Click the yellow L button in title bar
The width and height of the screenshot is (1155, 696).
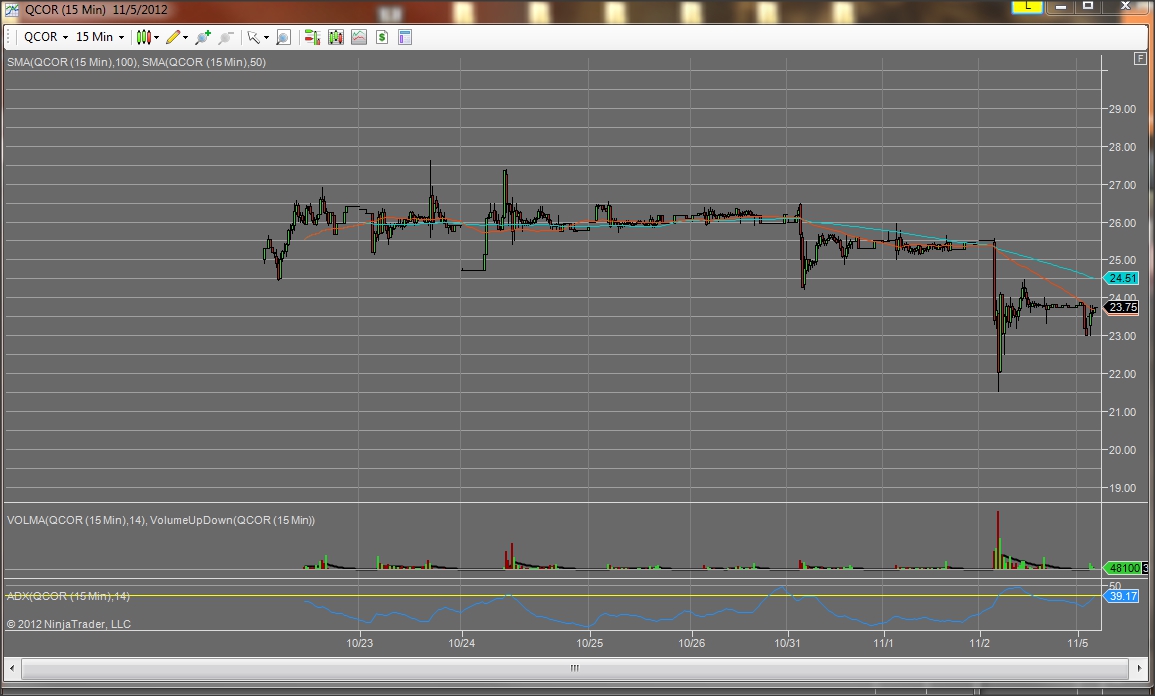(1026, 7)
